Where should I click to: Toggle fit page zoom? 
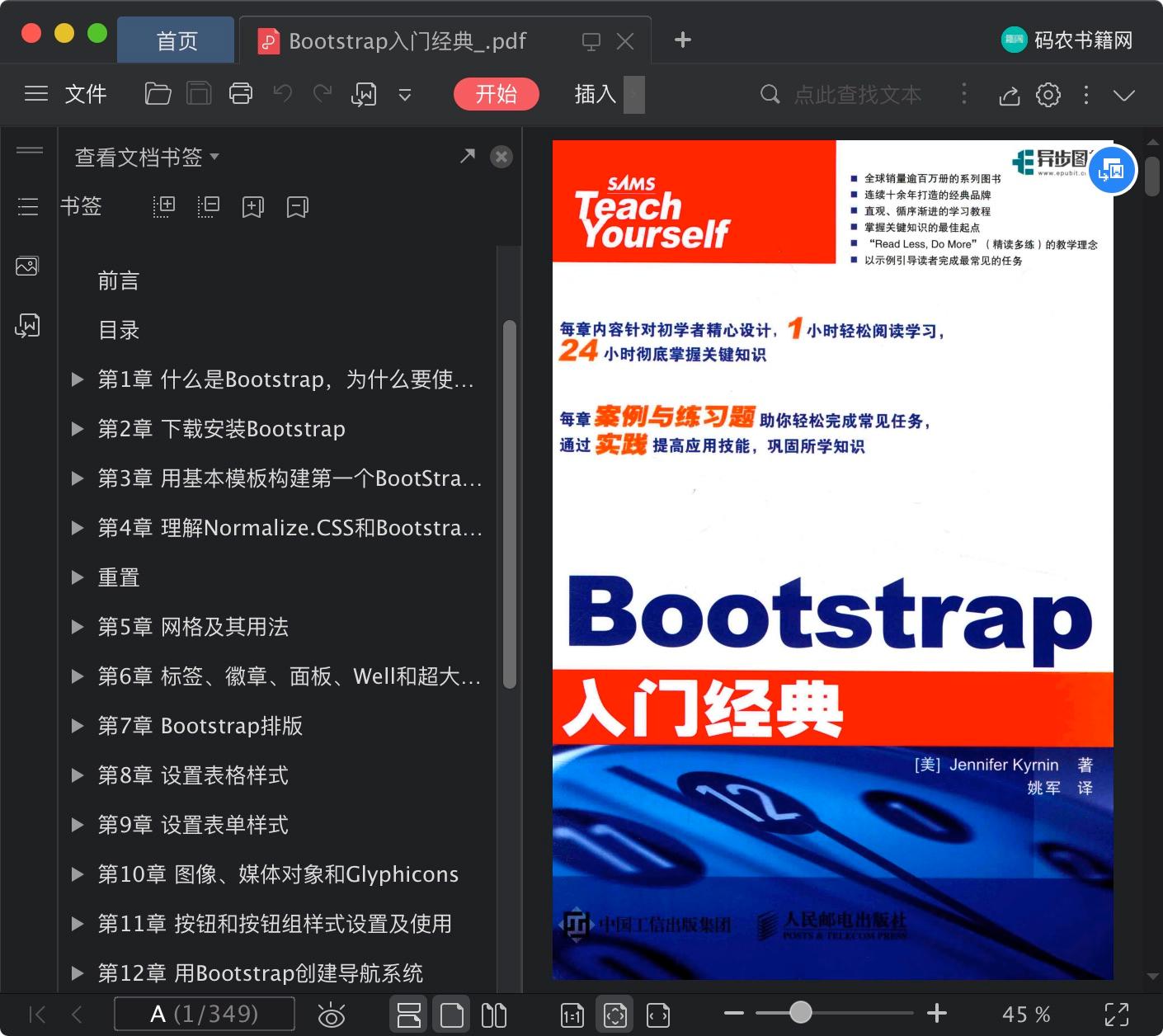click(615, 1015)
